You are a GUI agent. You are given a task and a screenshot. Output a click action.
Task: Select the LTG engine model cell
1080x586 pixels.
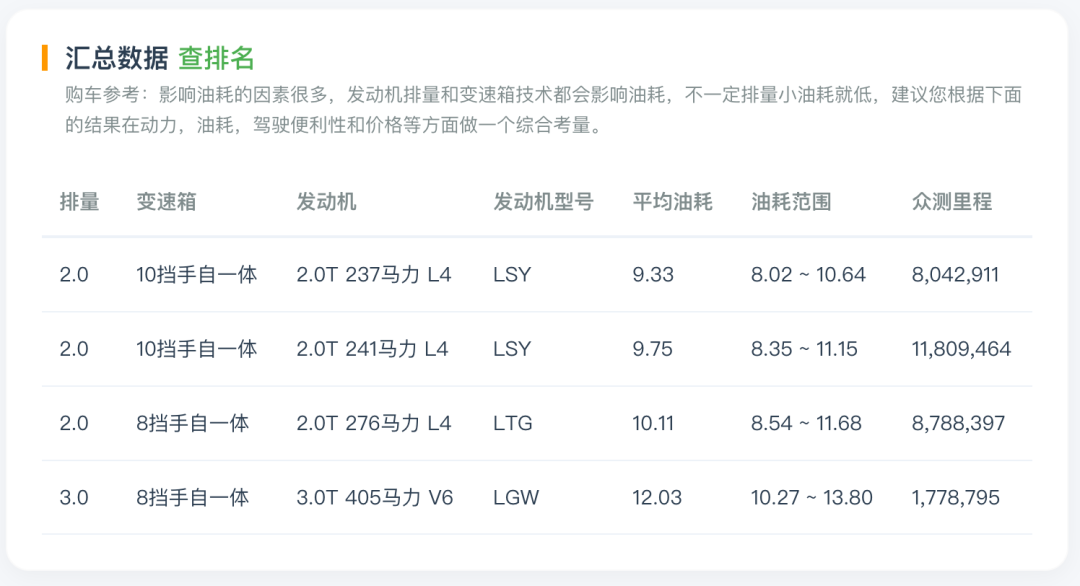[512, 423]
